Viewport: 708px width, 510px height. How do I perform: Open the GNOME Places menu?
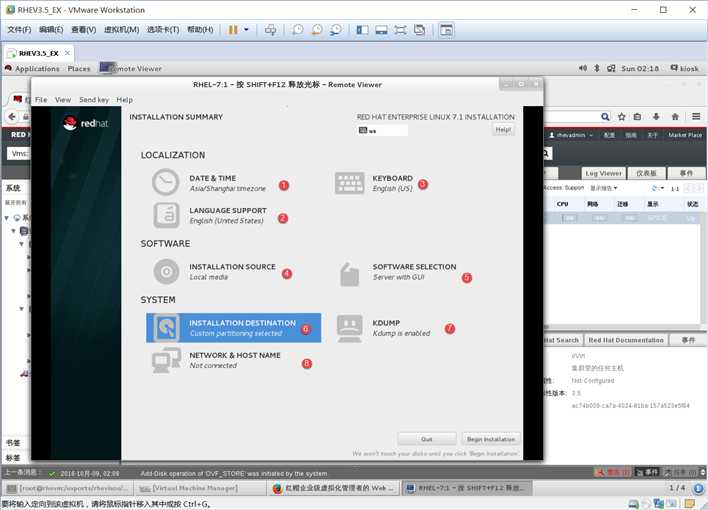coord(79,69)
